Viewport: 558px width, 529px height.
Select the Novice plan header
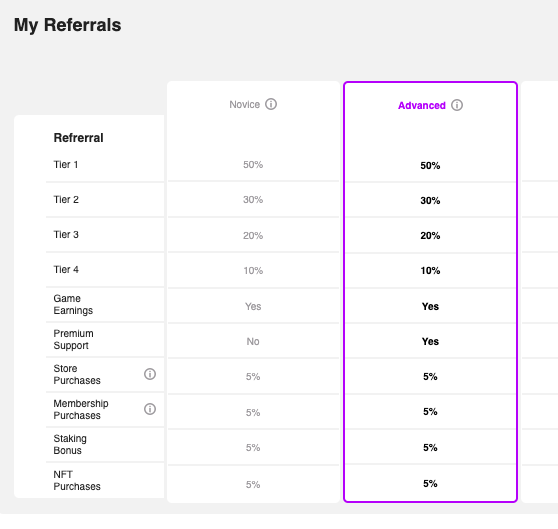[244, 105]
